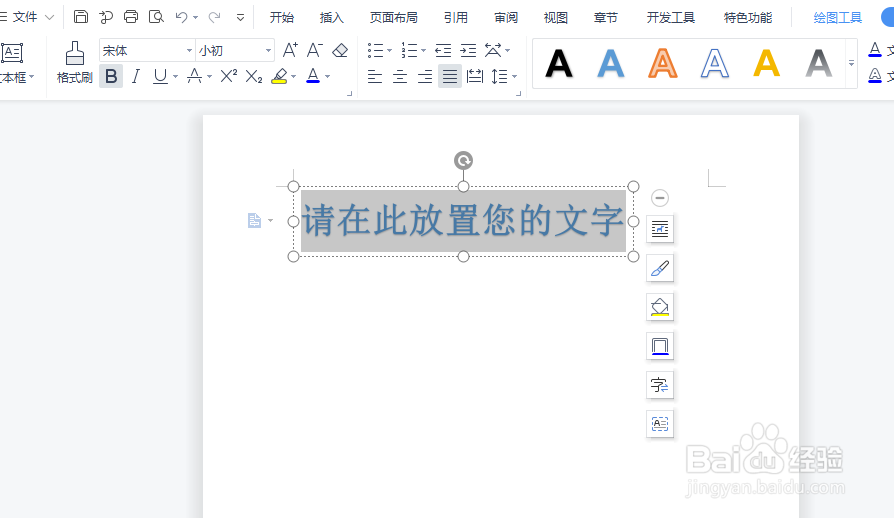Open the 特色功能 tab
This screenshot has height=518, width=894.
coord(747,18)
